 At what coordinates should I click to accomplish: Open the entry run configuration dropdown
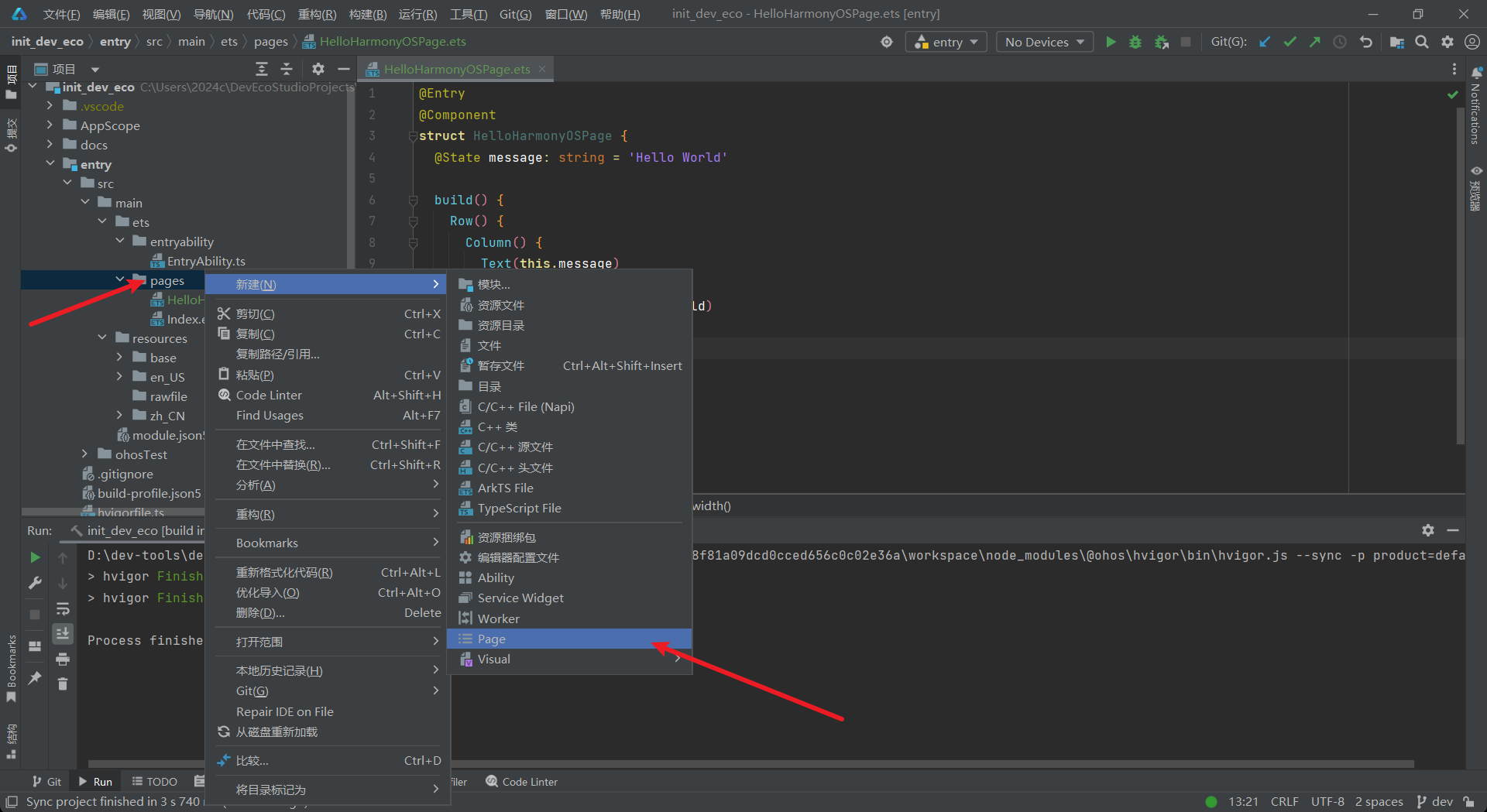pos(946,42)
